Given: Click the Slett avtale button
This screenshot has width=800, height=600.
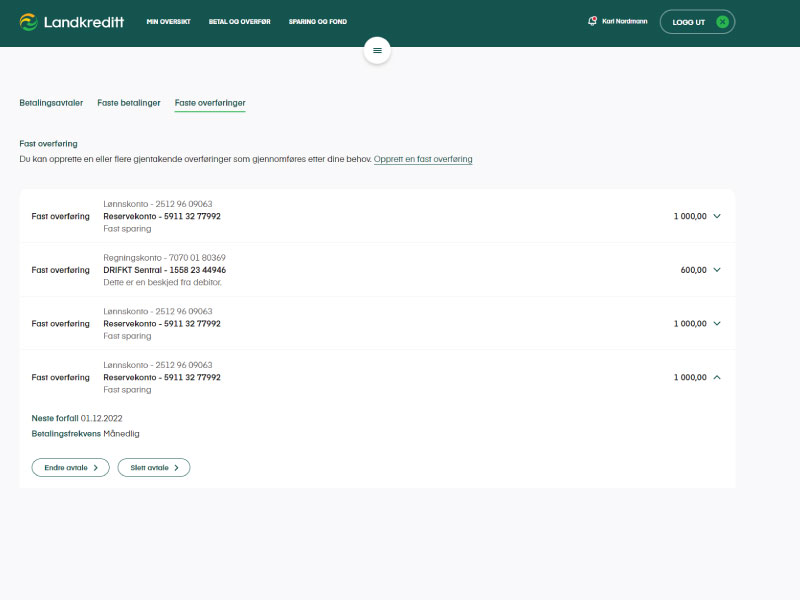Looking at the screenshot, I should click(154, 467).
